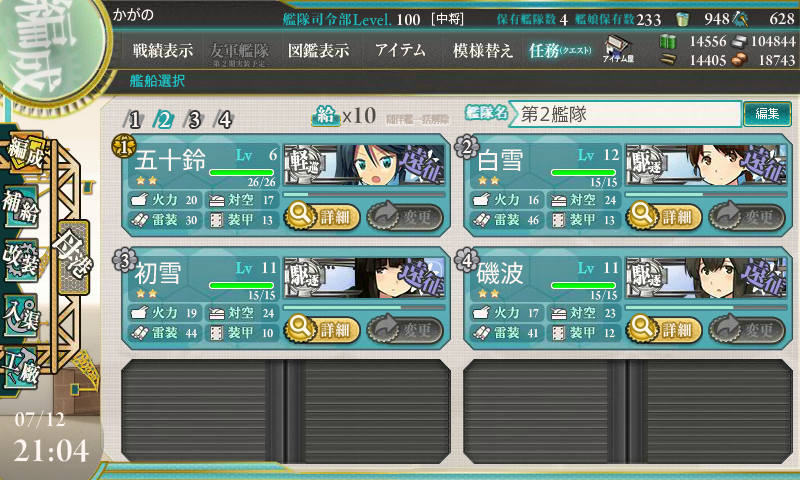This screenshot has width=800, height=480.
Task: Click 磯波 ship portrait banner
Action: tap(706, 277)
